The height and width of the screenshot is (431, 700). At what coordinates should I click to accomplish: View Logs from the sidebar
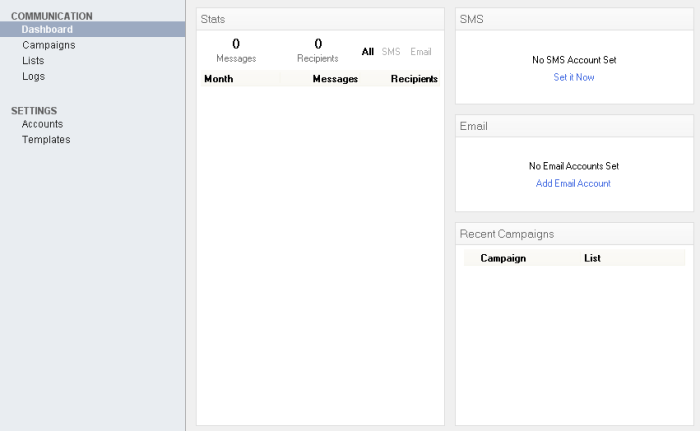[33, 76]
